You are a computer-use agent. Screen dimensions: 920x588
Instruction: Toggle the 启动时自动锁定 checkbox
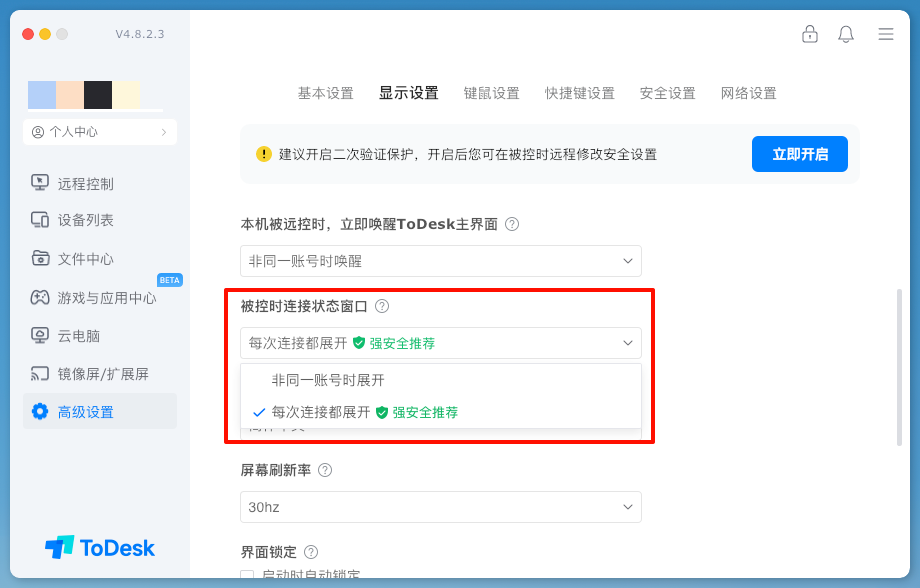(x=247, y=576)
